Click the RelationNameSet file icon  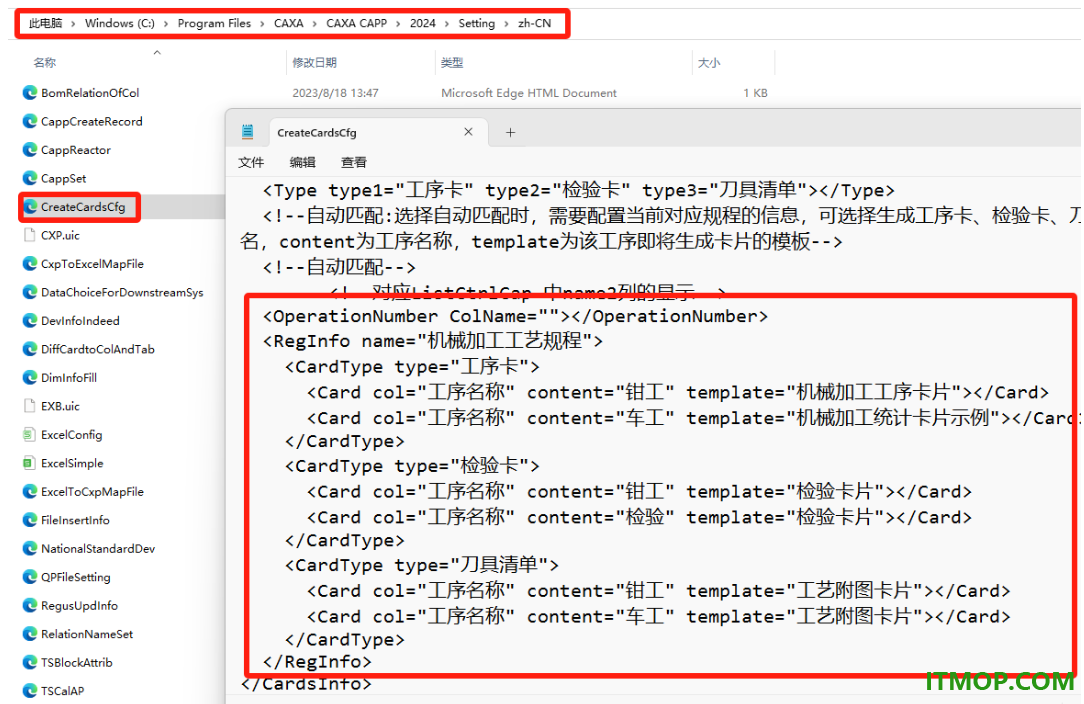click(30, 633)
